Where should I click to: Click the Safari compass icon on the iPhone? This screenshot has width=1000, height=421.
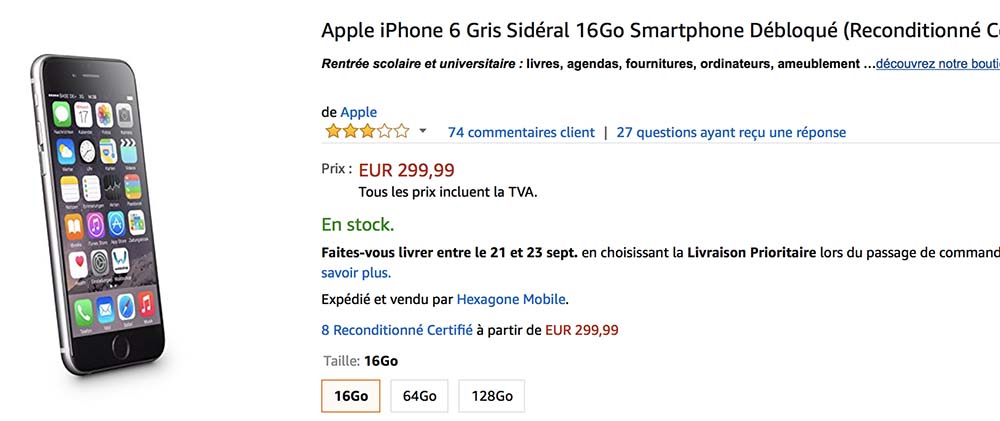[x=127, y=306]
